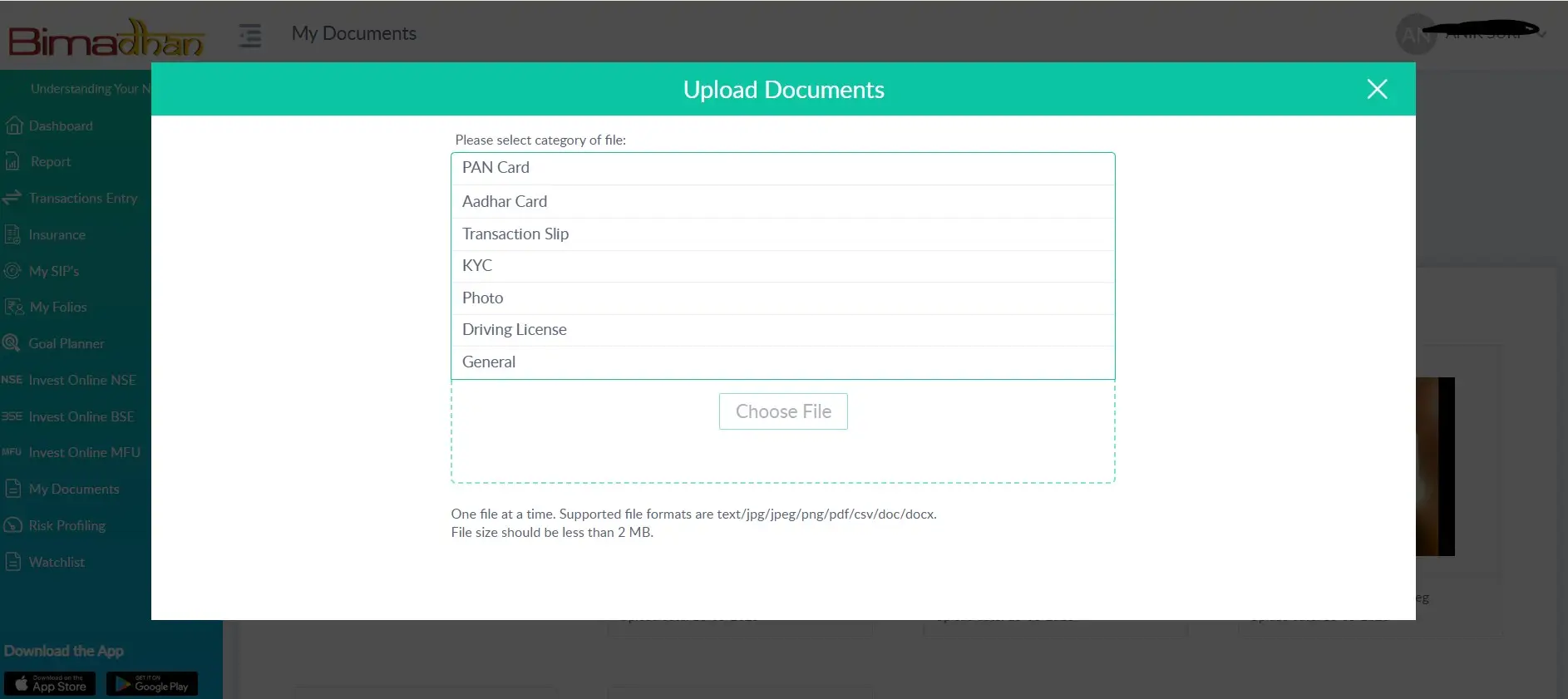This screenshot has width=1568, height=699.
Task: Click the MFU badge icon
Action: click(x=12, y=452)
